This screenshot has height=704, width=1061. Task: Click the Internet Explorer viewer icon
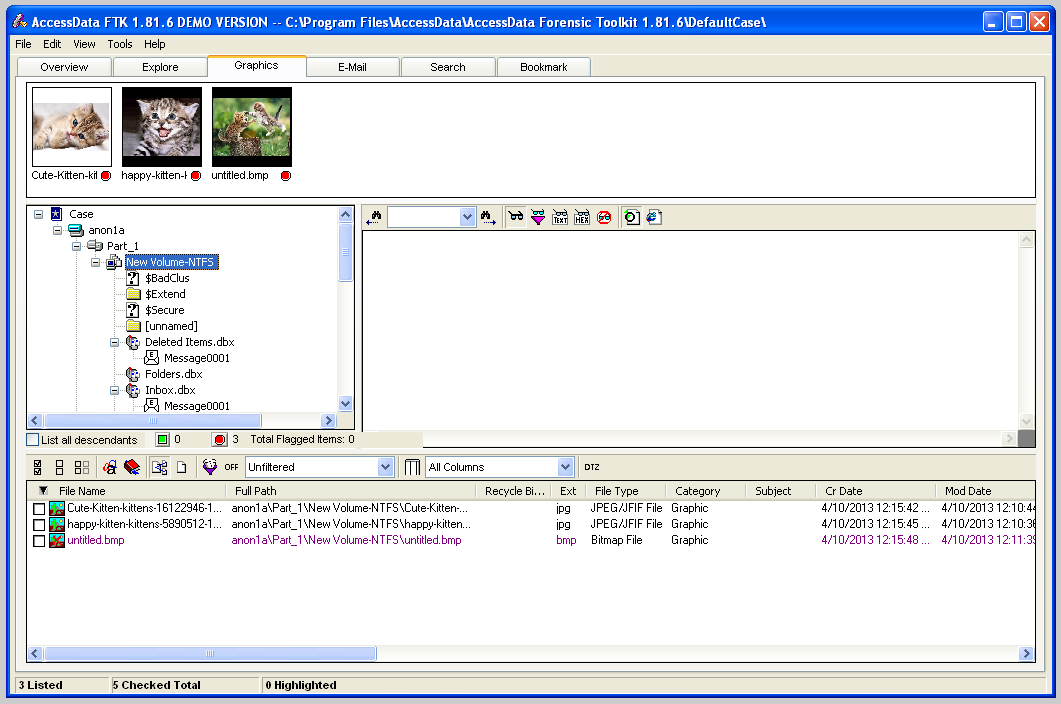[654, 217]
